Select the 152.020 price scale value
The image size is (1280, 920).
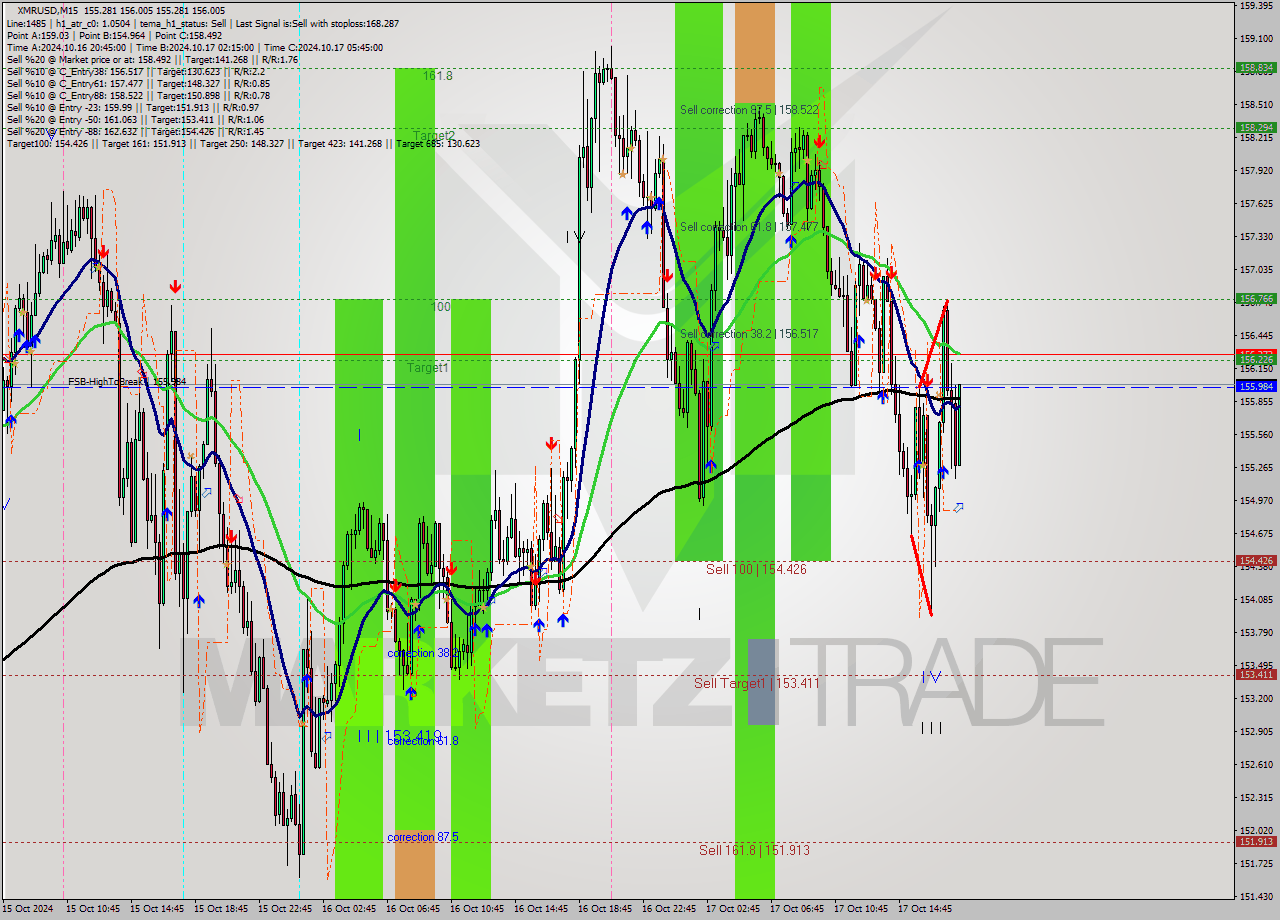coord(1255,830)
